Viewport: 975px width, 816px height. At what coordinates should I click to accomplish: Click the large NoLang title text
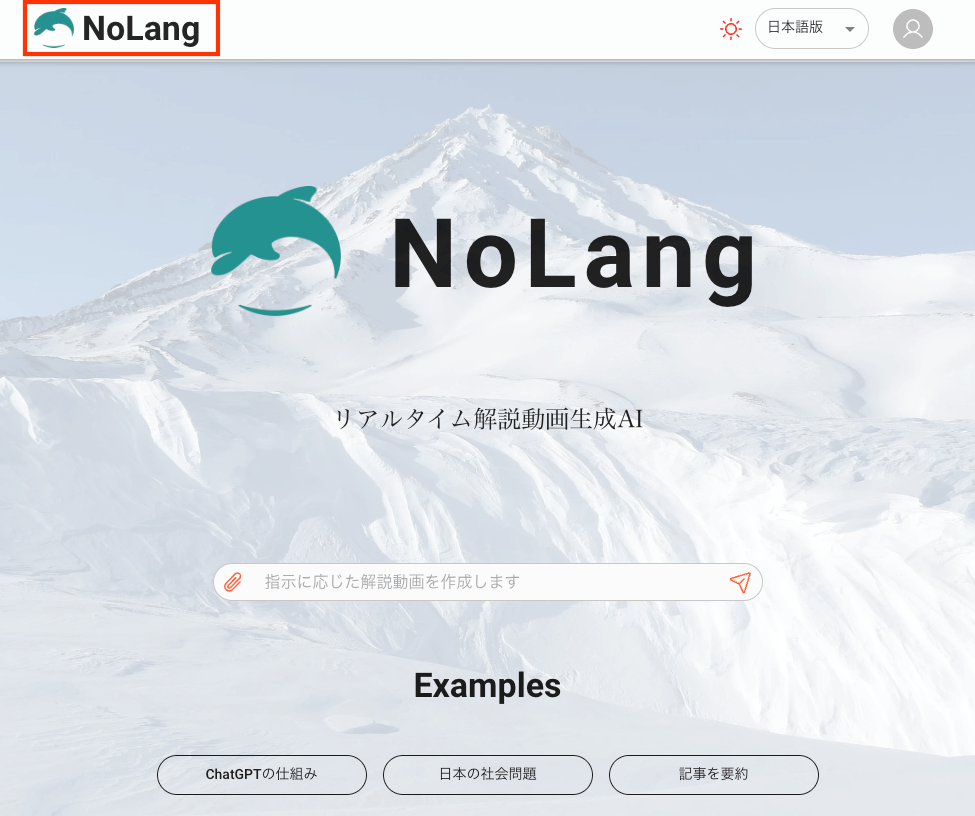point(574,259)
